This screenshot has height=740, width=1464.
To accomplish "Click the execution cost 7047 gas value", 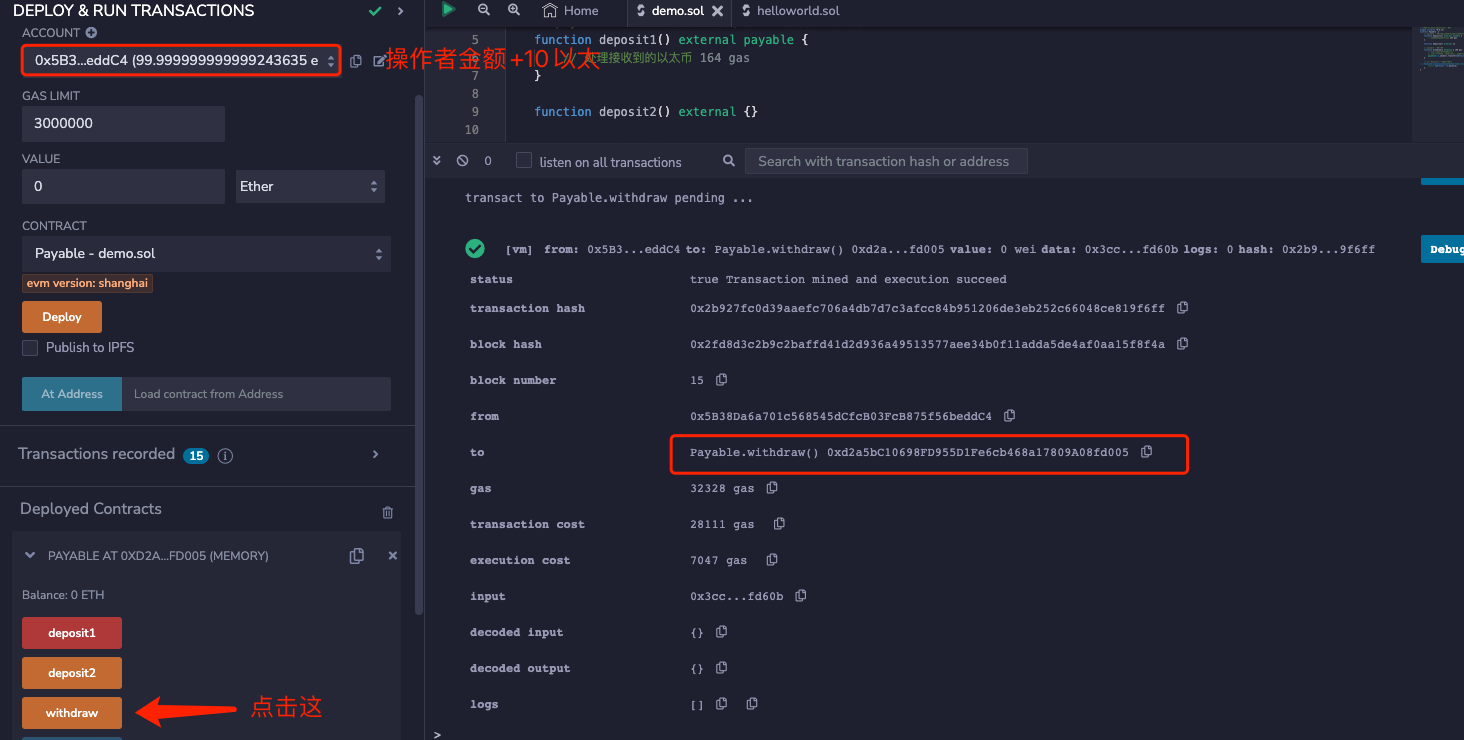I will click(x=719, y=560).
